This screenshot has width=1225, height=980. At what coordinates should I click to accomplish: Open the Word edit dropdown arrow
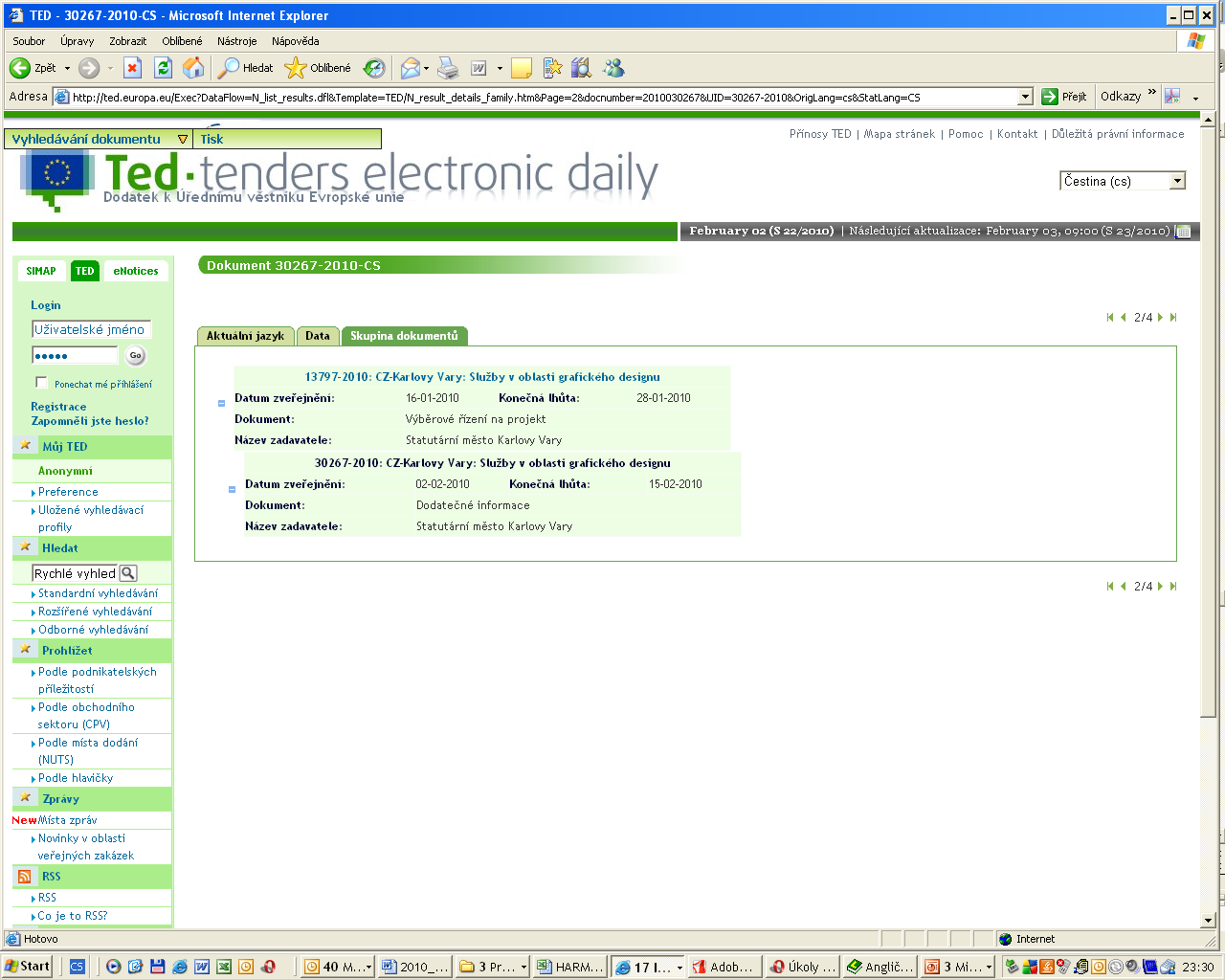tap(500, 68)
